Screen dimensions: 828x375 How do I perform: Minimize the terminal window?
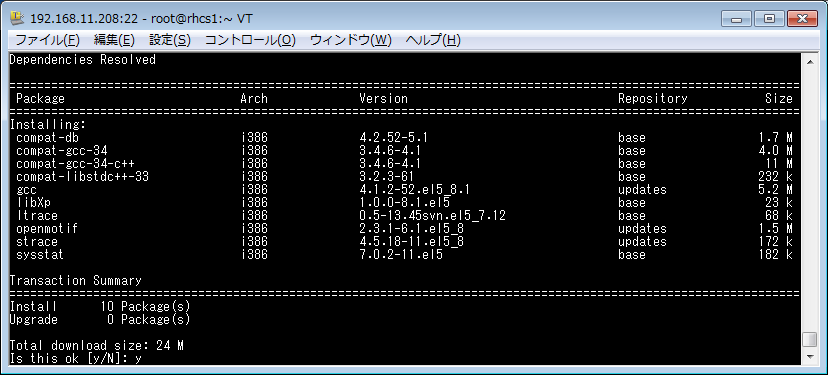pos(737,20)
